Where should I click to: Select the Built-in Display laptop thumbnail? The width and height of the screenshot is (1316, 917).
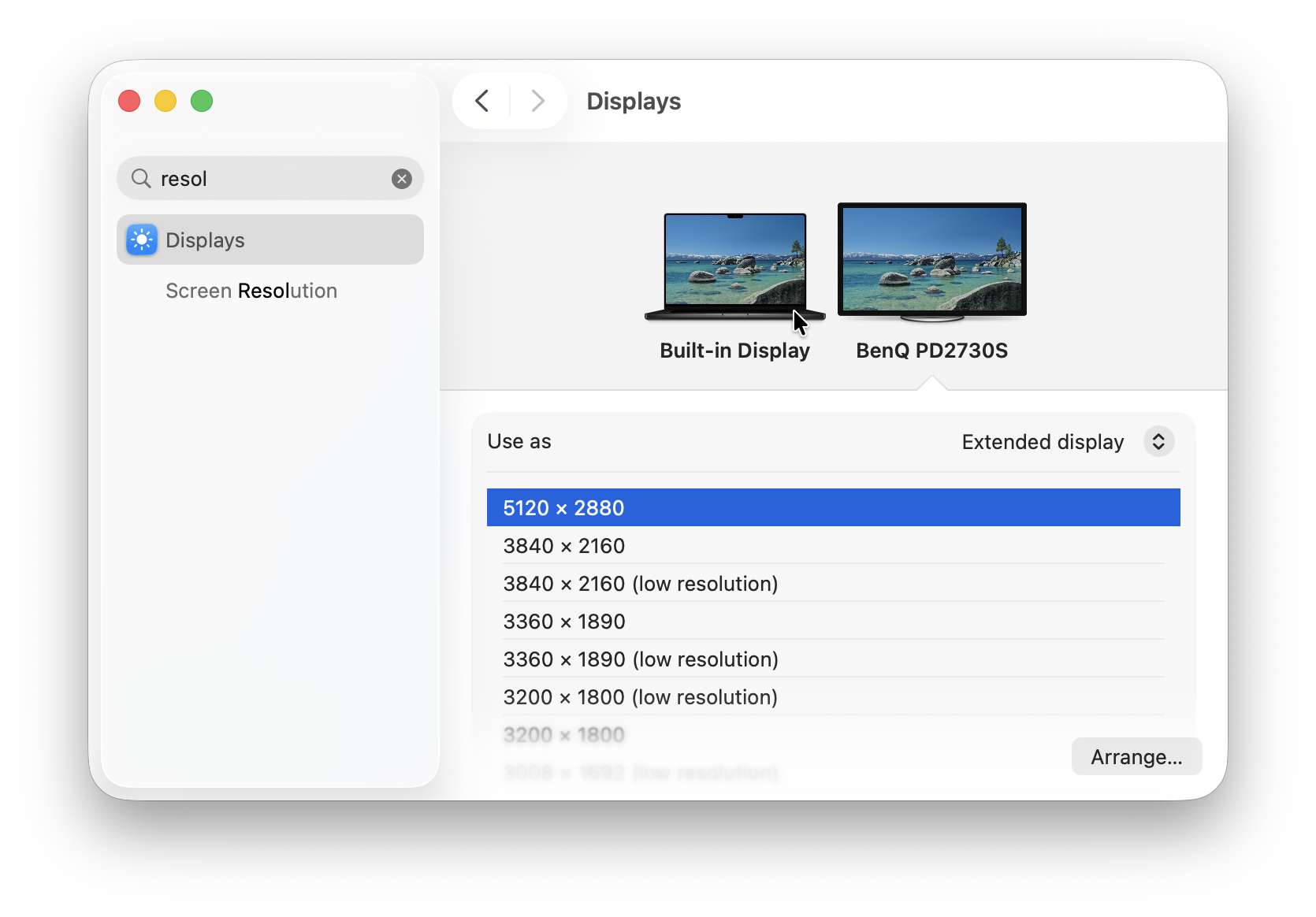pyautogui.click(x=734, y=264)
